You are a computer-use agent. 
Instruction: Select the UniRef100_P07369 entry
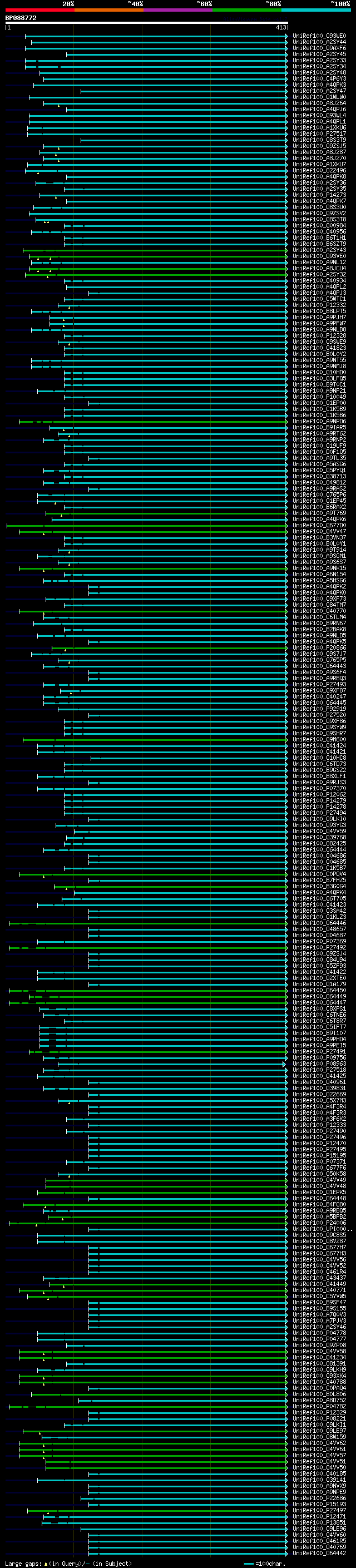[x=319, y=942]
